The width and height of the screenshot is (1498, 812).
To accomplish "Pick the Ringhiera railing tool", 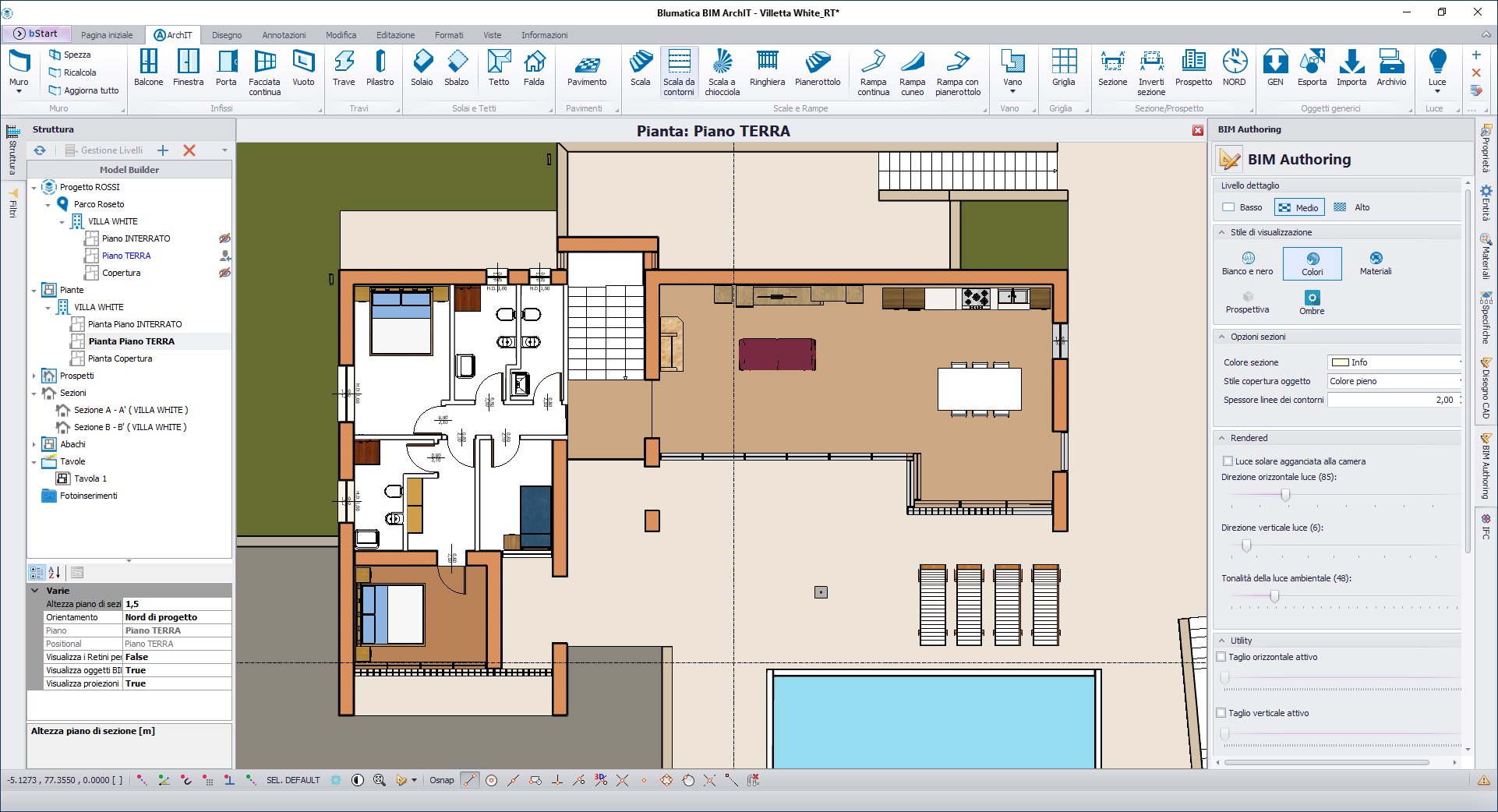I will pos(767,69).
